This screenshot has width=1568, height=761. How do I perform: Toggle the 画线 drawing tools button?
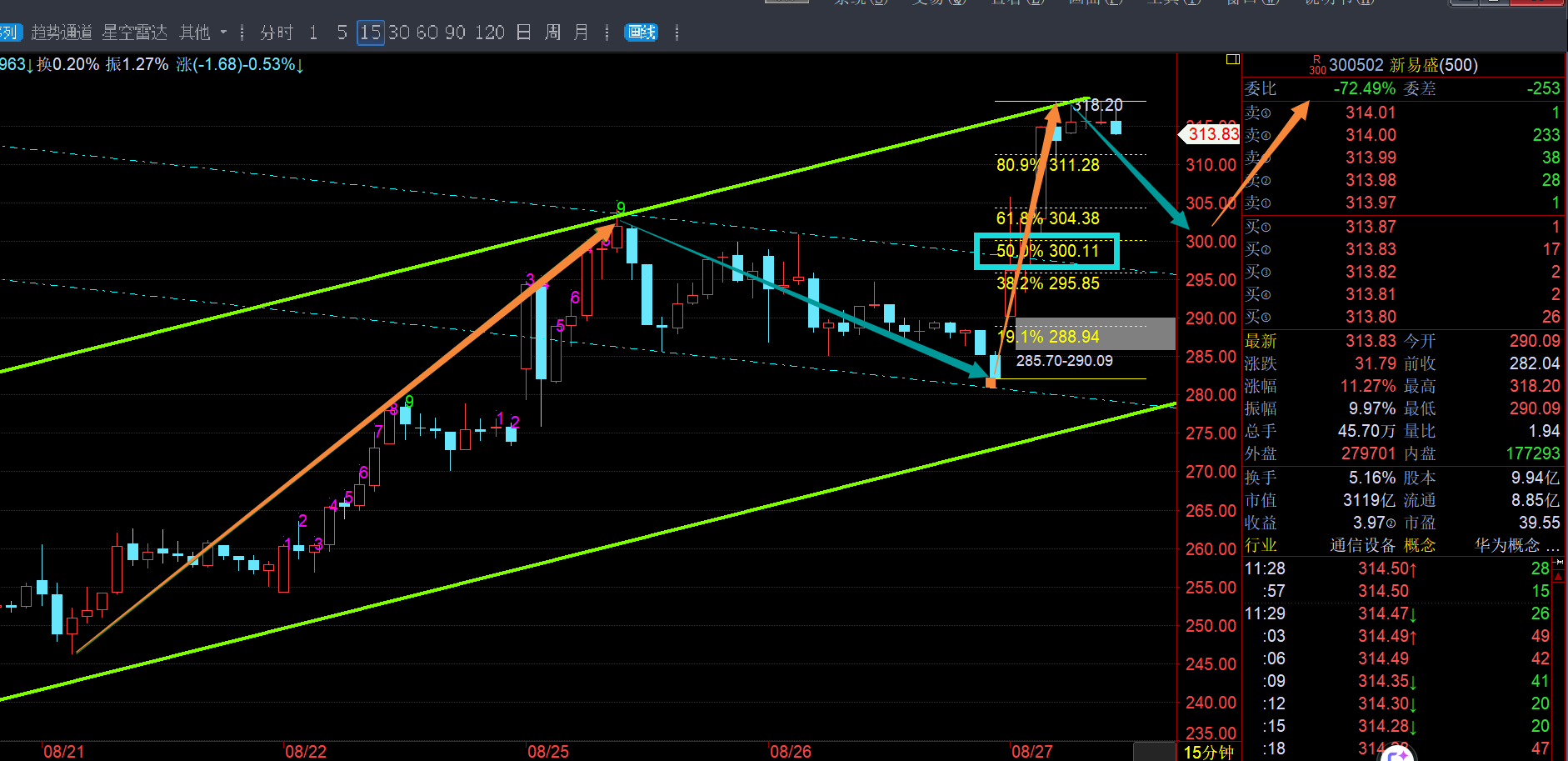(x=642, y=33)
